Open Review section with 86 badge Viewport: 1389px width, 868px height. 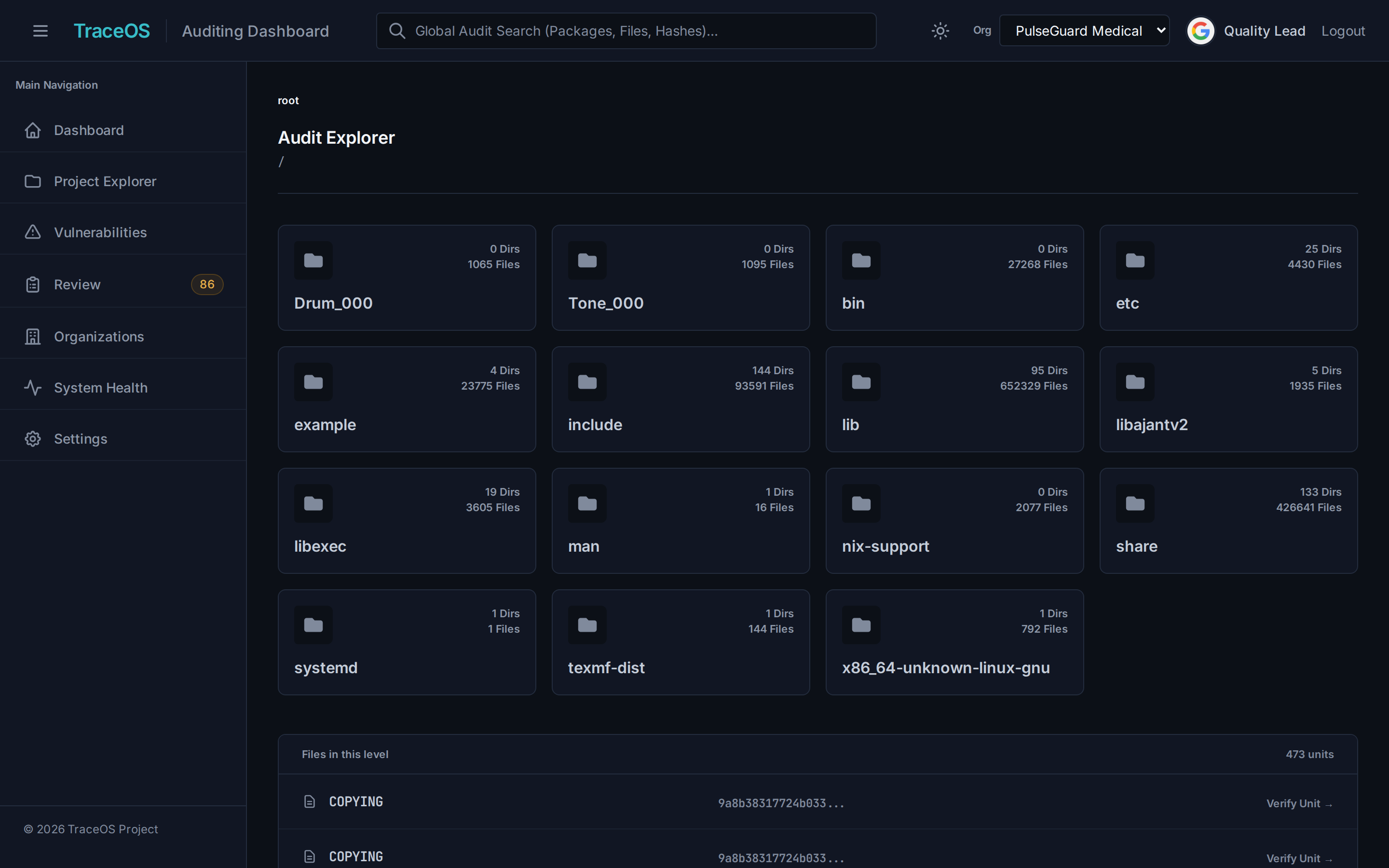123,284
